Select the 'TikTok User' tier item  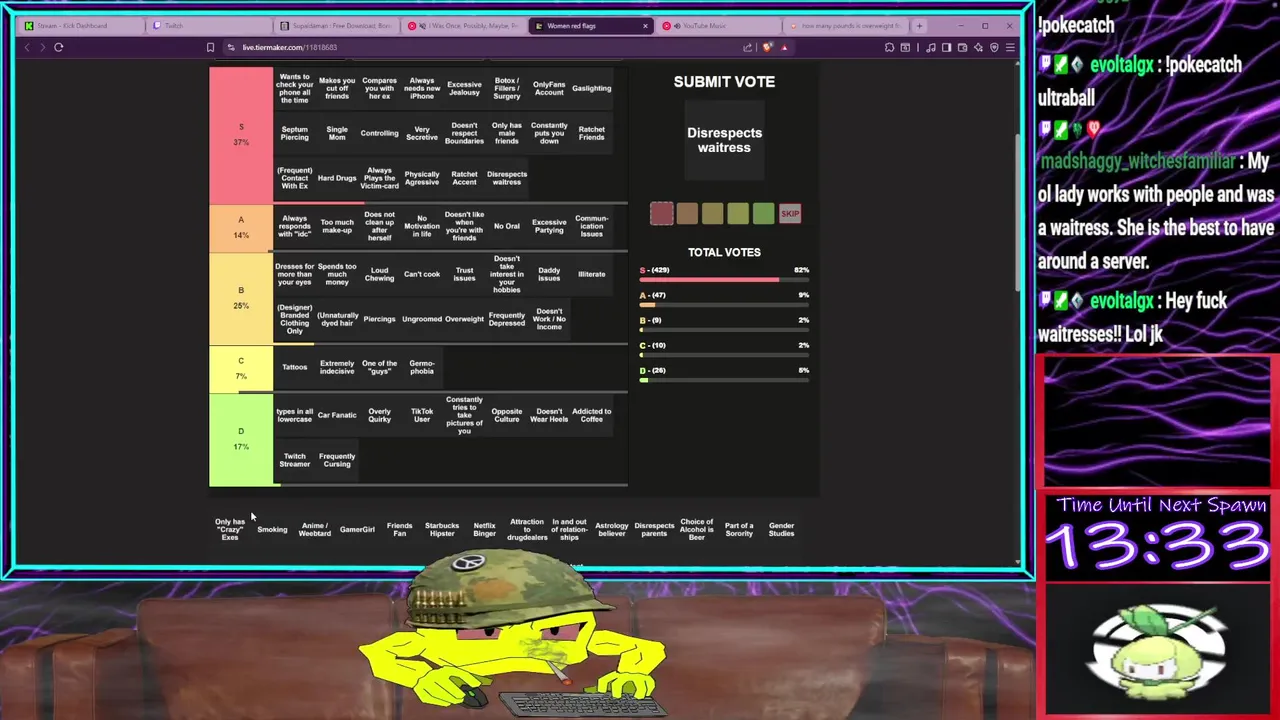tap(422, 415)
